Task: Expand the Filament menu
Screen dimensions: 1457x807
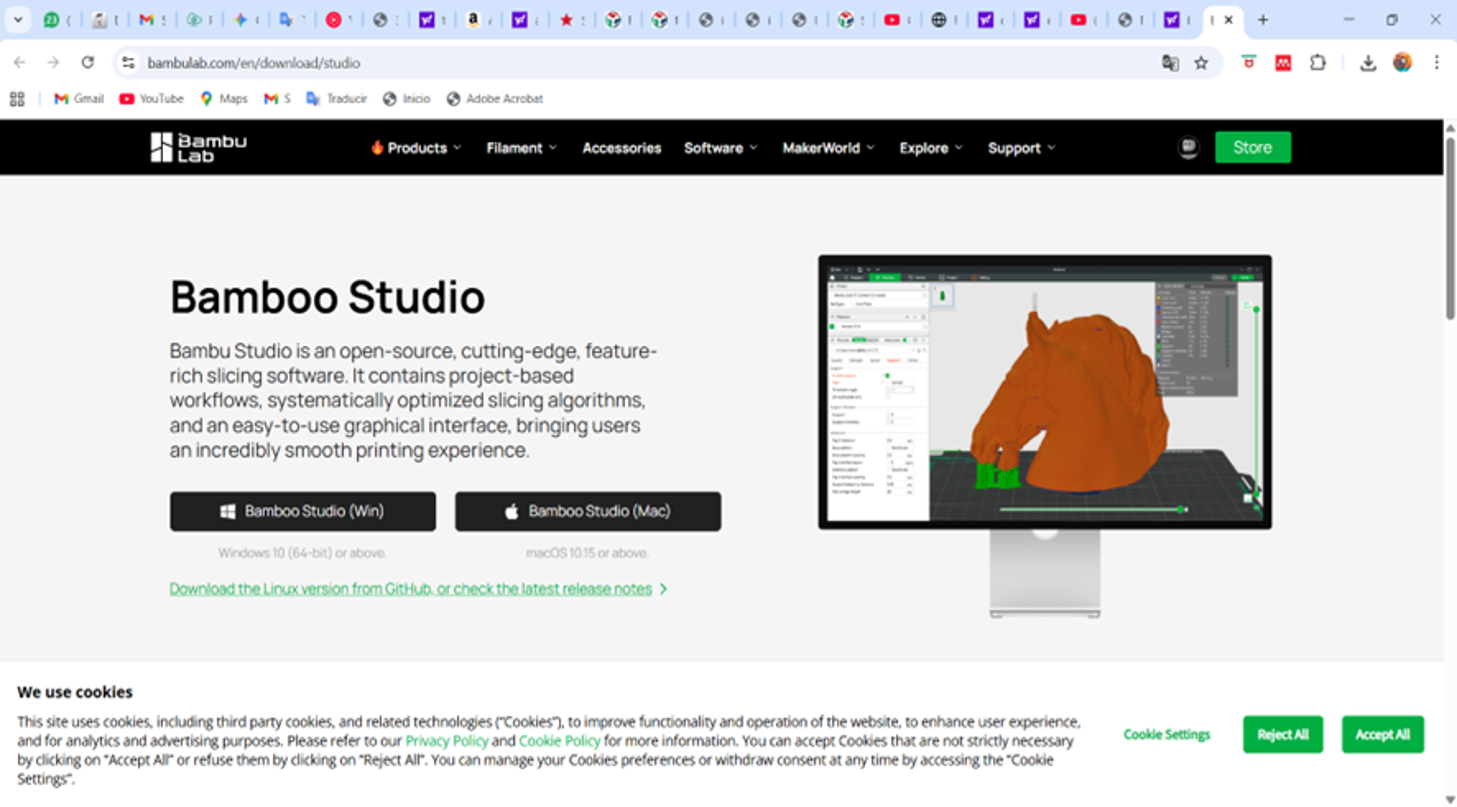Action: click(522, 148)
